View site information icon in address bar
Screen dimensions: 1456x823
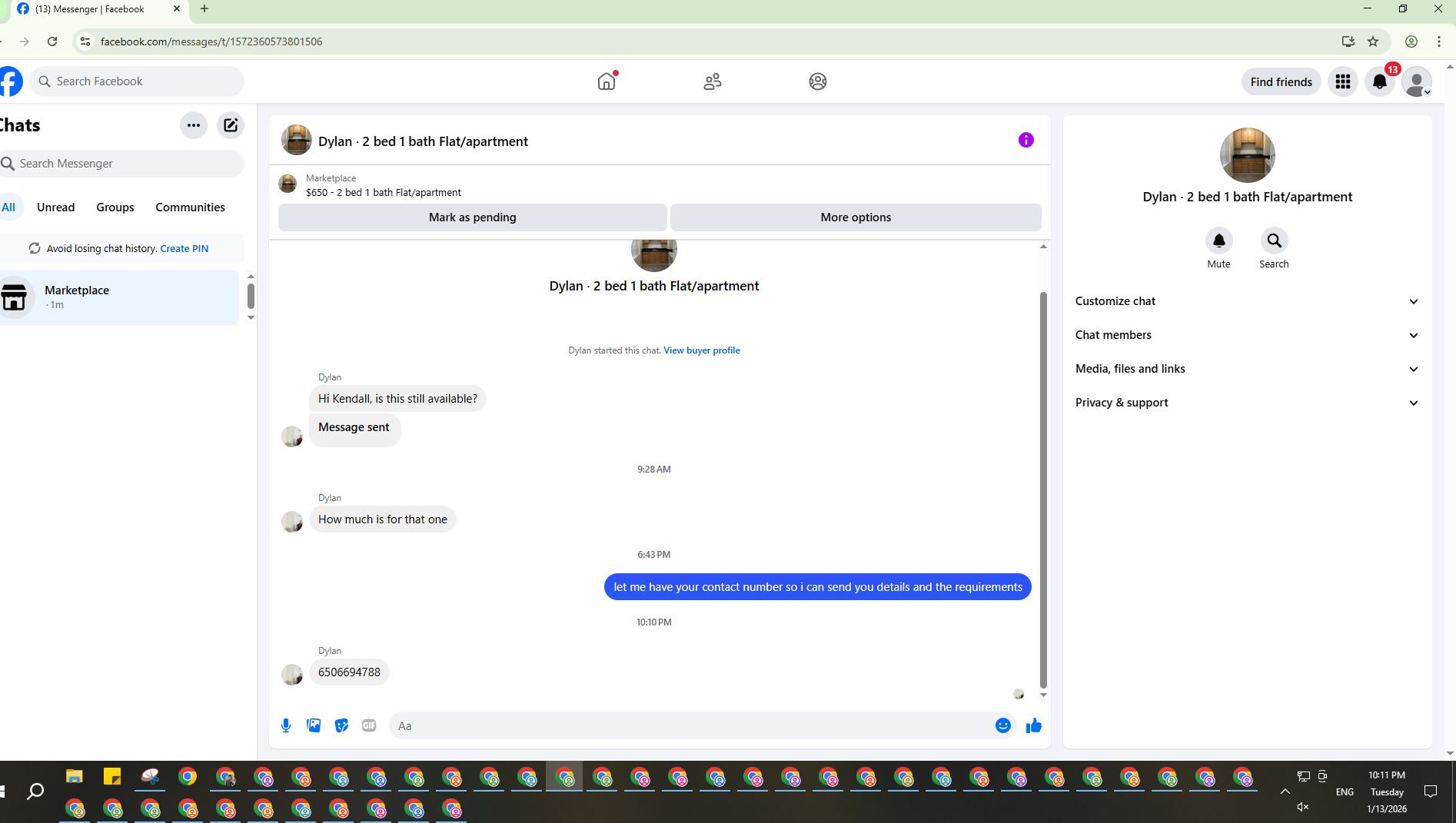pos(85,41)
